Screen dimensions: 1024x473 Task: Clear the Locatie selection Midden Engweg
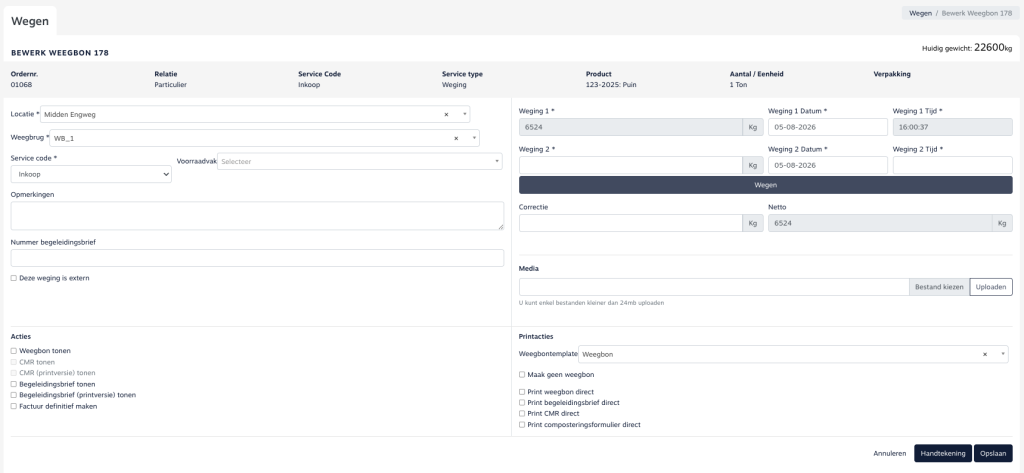tap(446, 114)
